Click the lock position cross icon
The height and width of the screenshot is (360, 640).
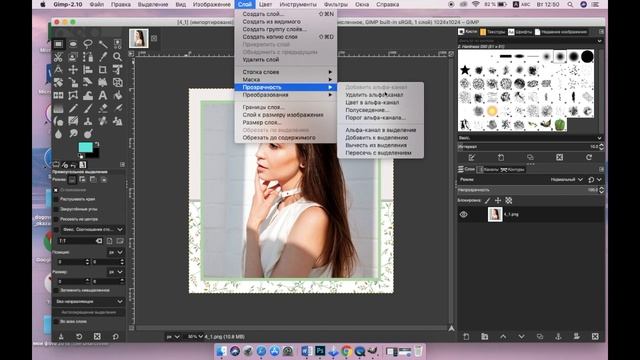(498, 200)
